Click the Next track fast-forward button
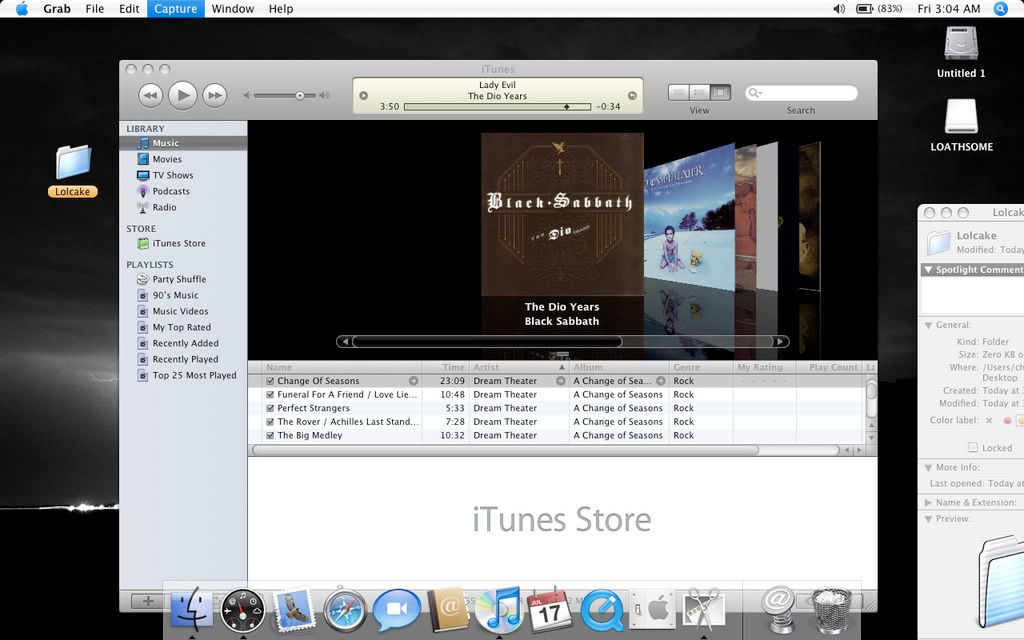This screenshot has height=640, width=1024. (x=214, y=95)
